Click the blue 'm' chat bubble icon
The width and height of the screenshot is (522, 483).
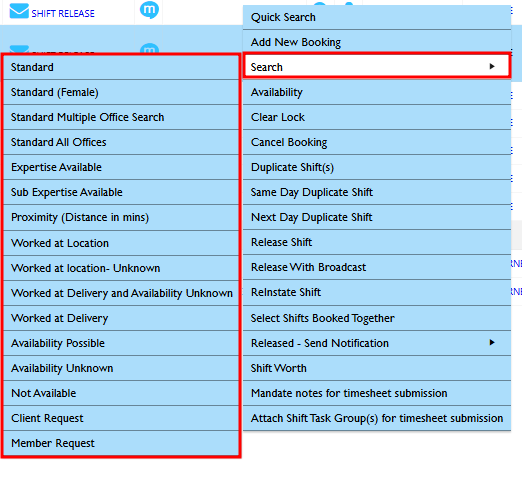click(x=149, y=10)
